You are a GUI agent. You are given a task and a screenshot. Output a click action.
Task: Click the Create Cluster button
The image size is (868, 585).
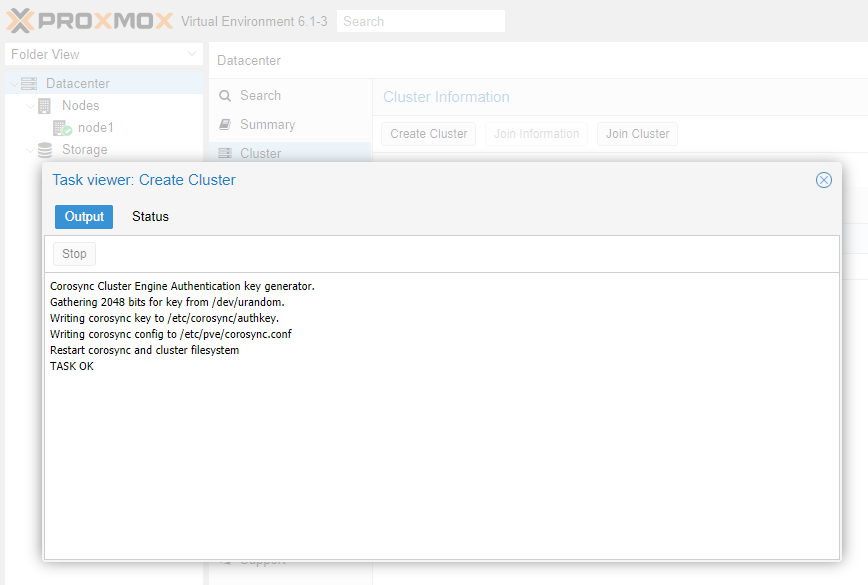point(429,134)
